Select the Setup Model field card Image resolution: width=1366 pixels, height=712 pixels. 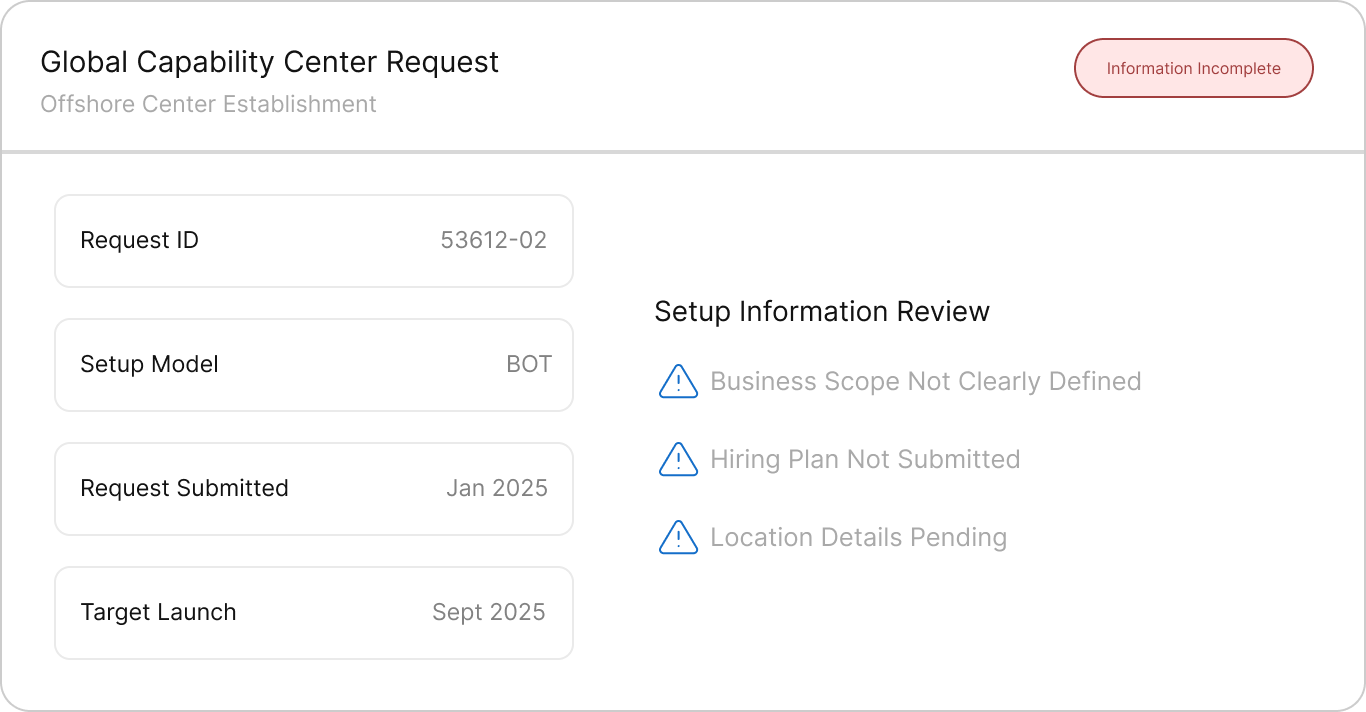[313, 365]
